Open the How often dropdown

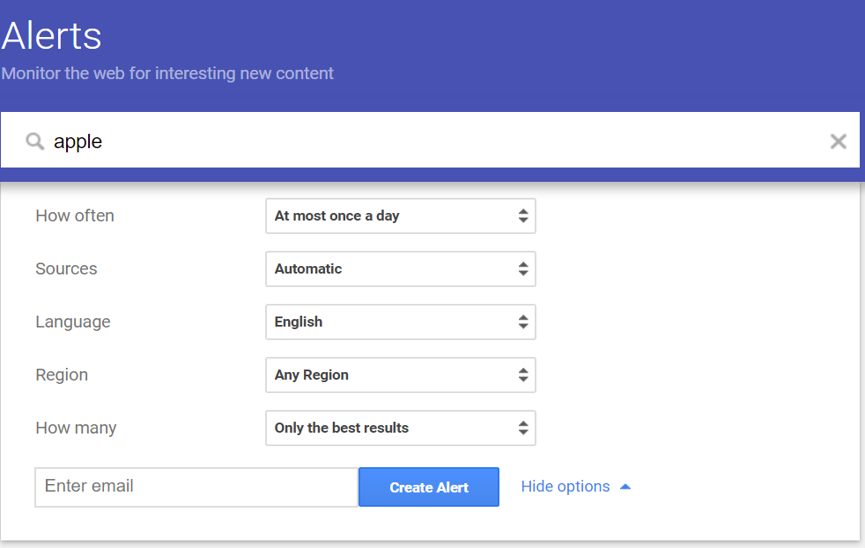(x=401, y=216)
